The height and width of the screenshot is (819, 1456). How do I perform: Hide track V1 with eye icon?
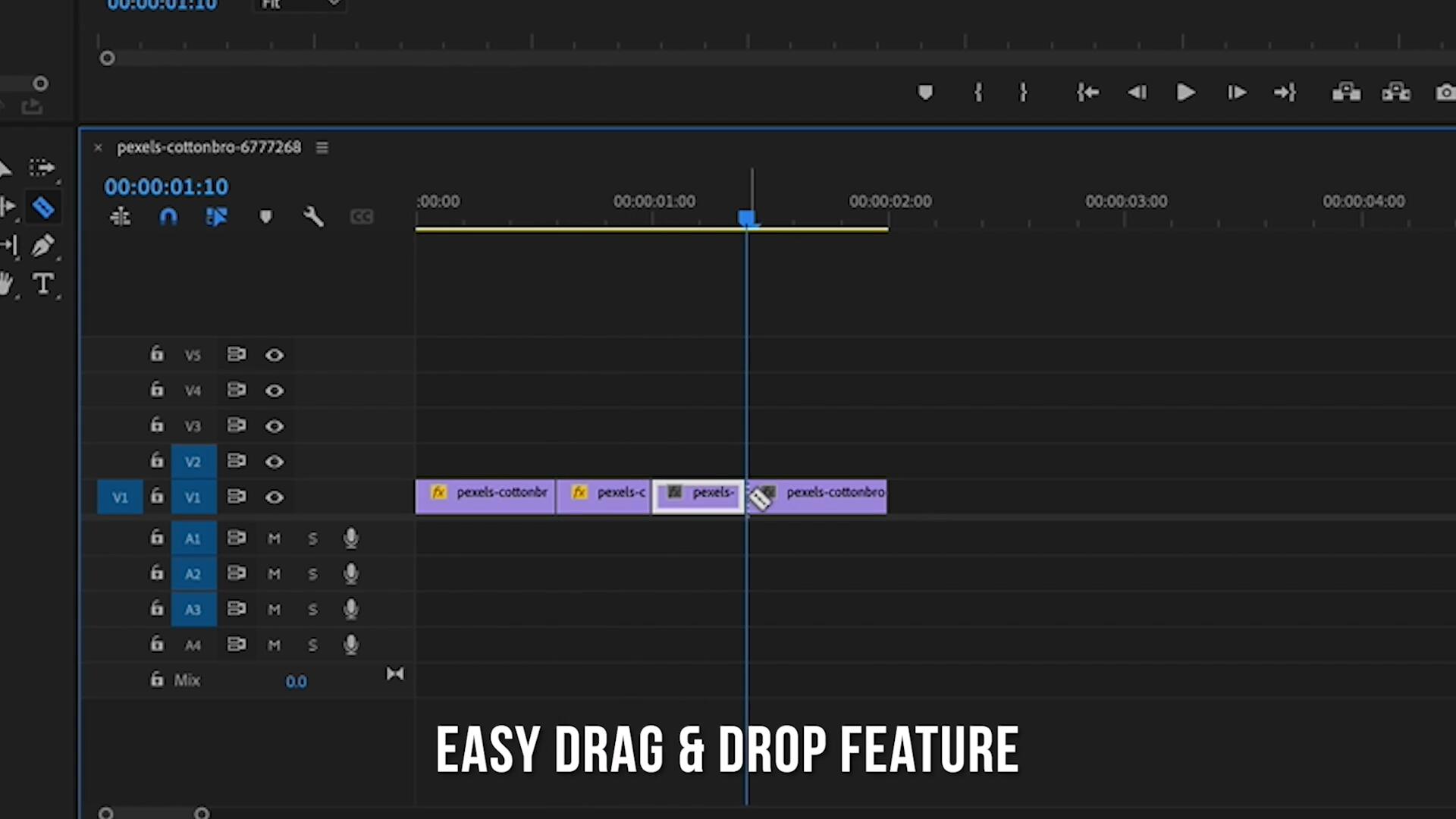[275, 497]
